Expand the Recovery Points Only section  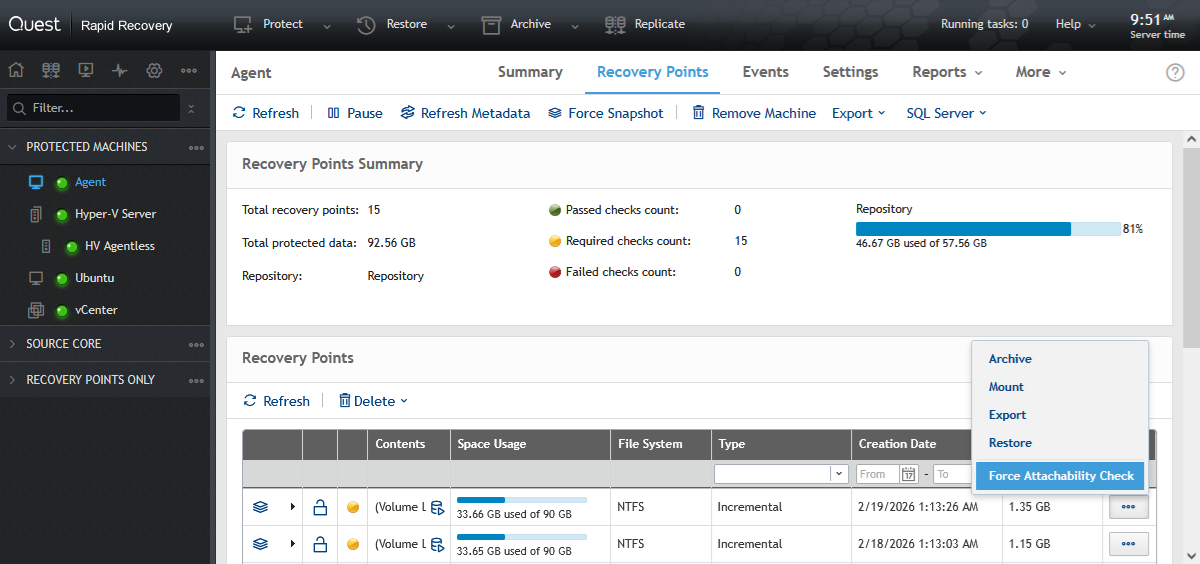point(13,380)
